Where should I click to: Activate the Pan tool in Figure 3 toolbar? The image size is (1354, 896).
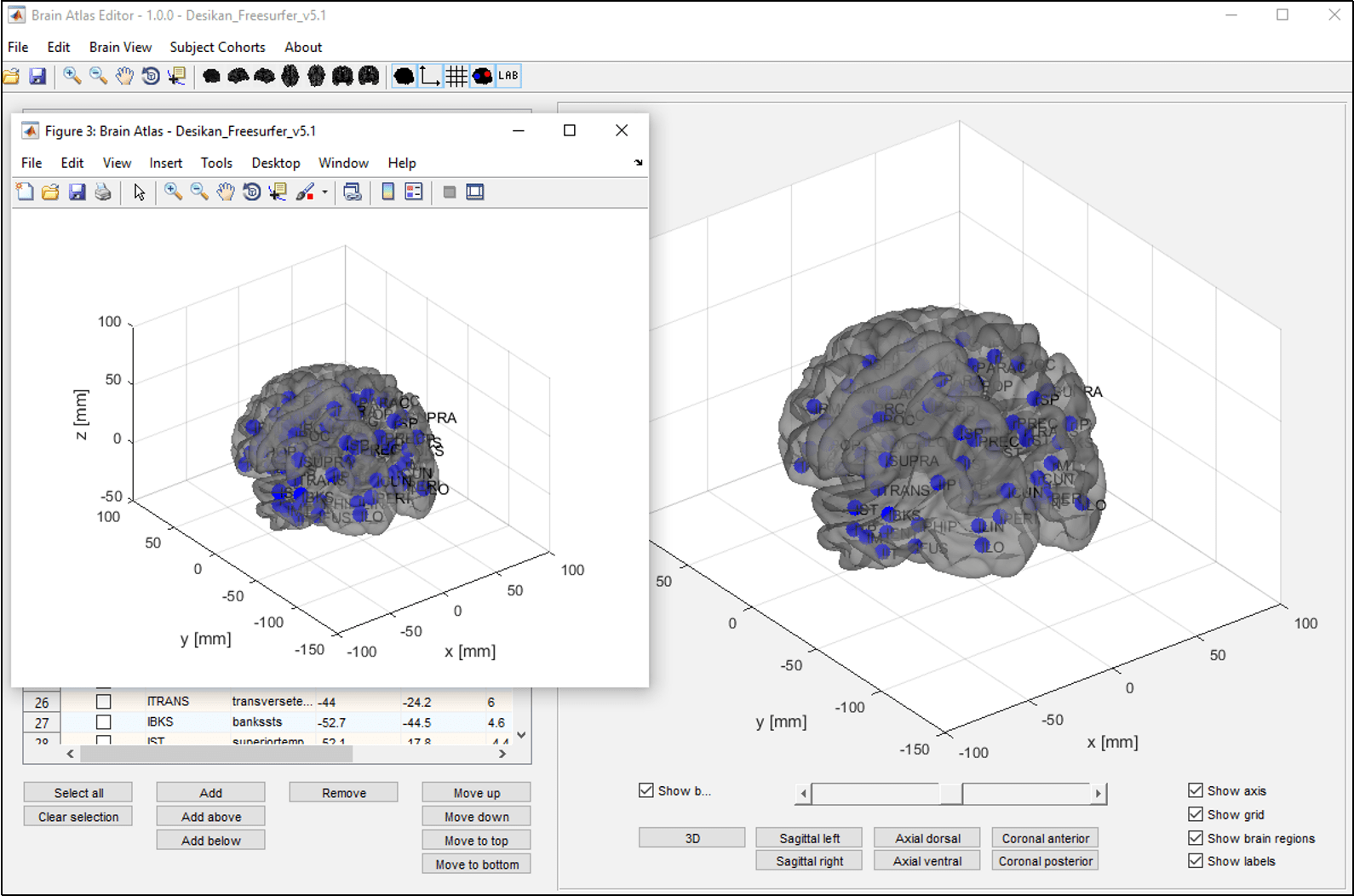[x=226, y=192]
